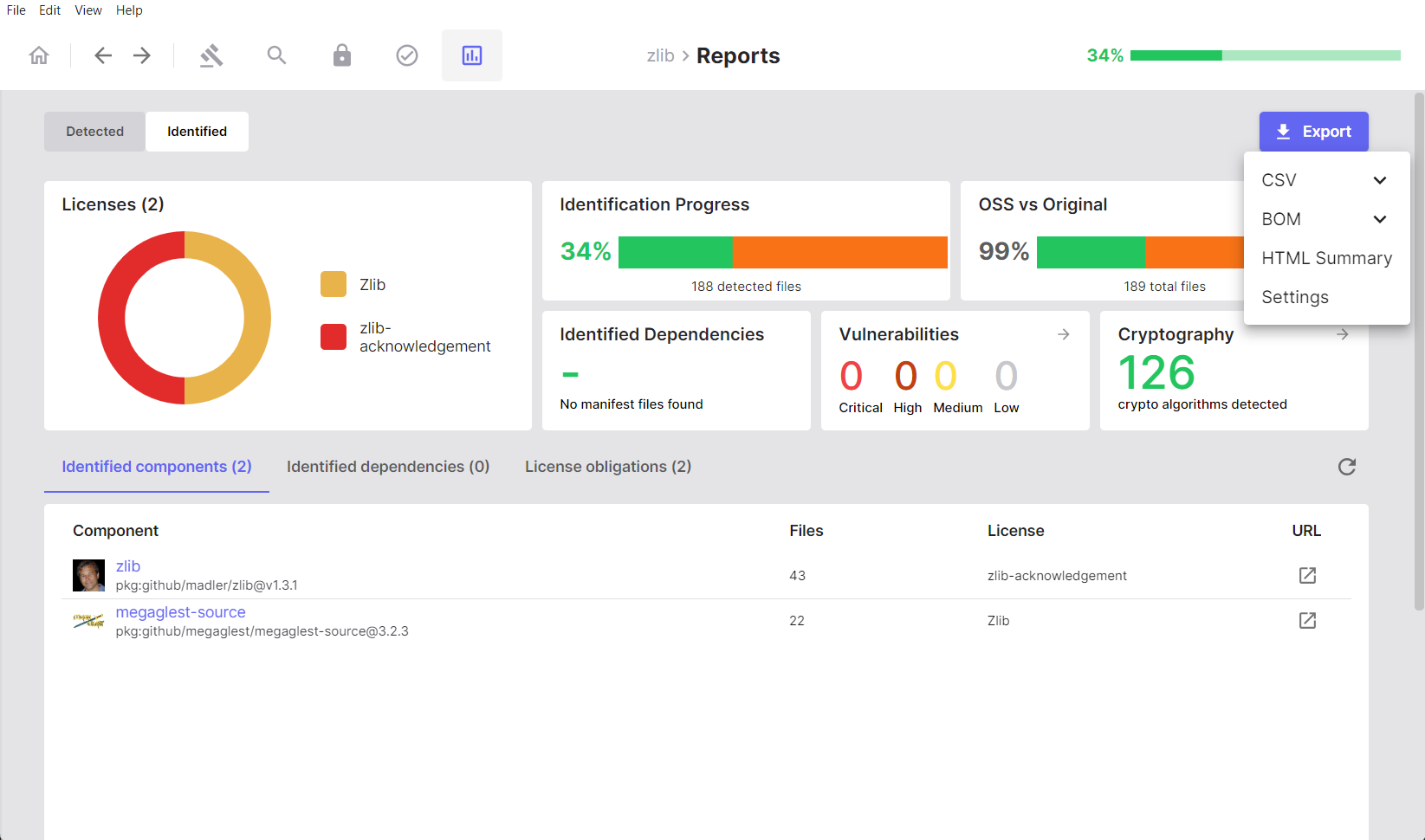Click the Medium vulnerabilities count
The width and height of the screenshot is (1425, 840).
tap(946, 376)
